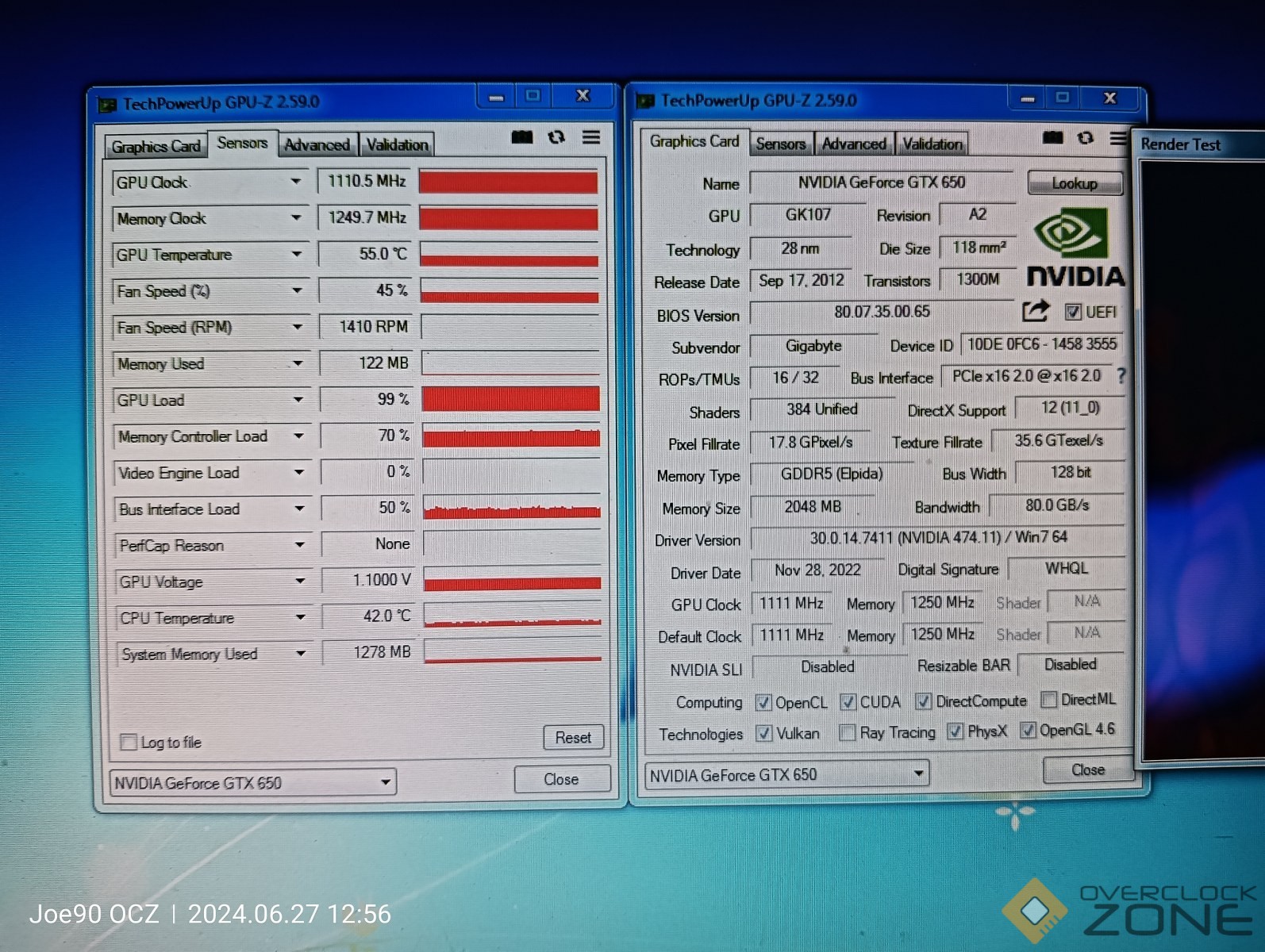1265x952 pixels.
Task: Click the GPU name field NVIDIA GeForce GTX 650
Action: click(x=882, y=182)
